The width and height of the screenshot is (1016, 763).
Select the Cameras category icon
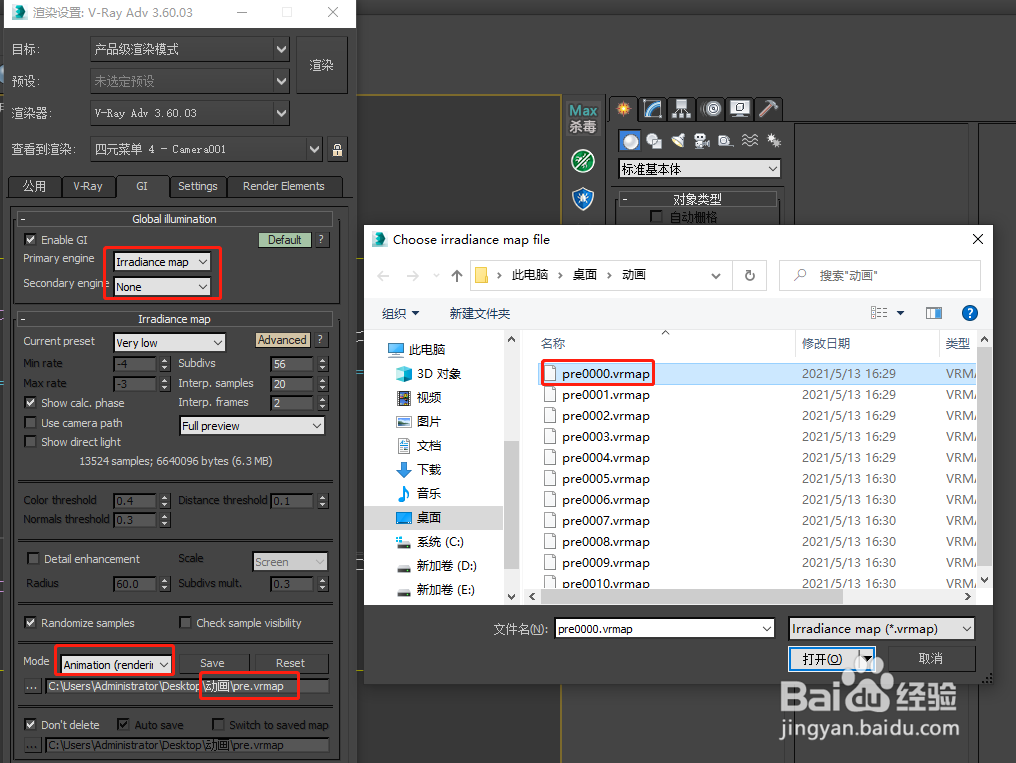702,141
